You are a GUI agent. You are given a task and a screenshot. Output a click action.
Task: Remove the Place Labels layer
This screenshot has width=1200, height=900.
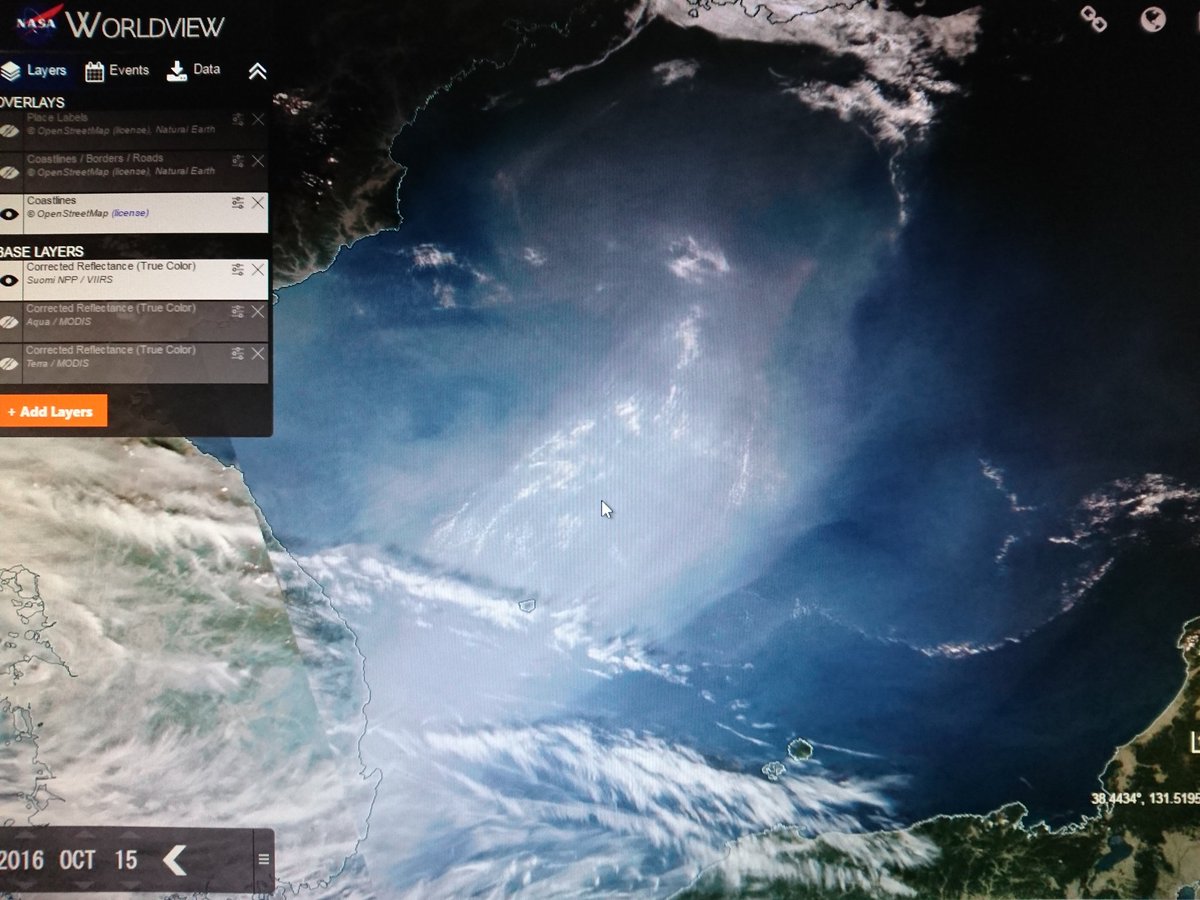258,119
